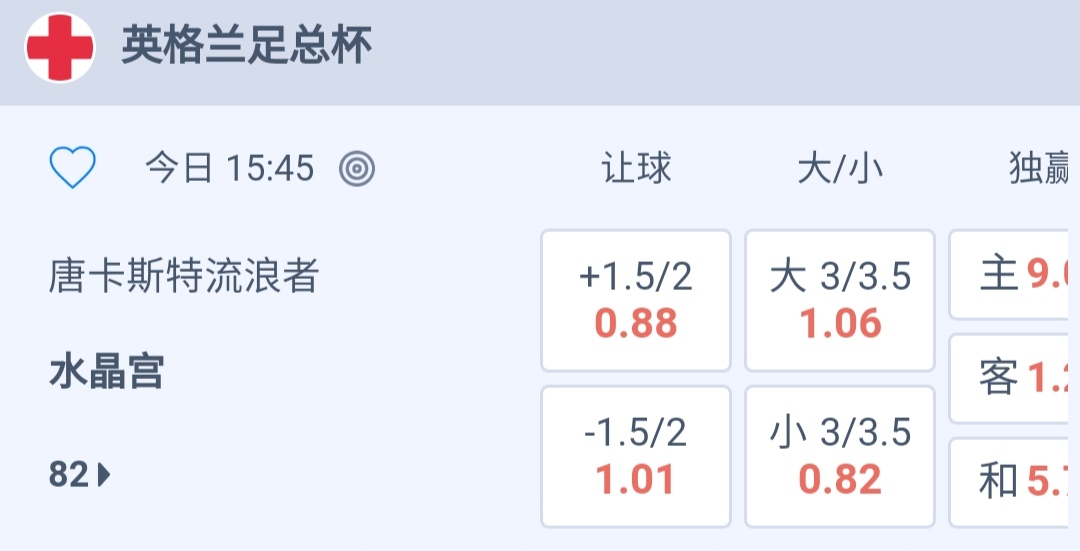
Task: Open the 唐卡斯特流浪者 team name
Action: 183,277
